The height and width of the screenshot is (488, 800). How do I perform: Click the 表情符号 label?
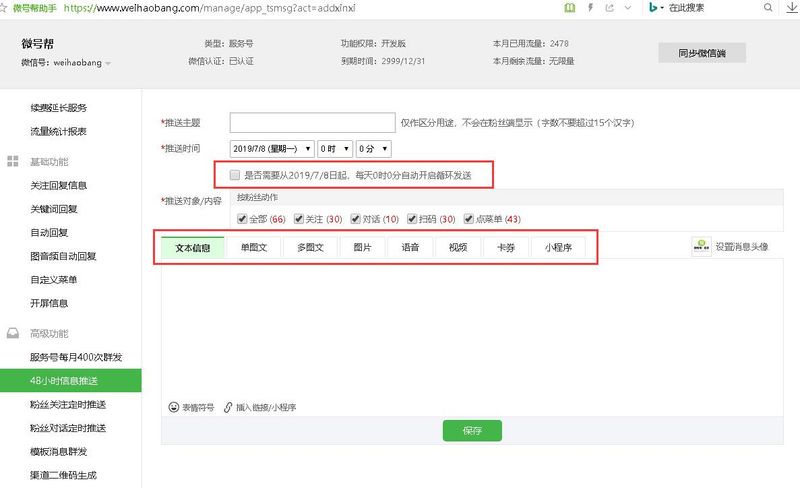click(x=198, y=407)
